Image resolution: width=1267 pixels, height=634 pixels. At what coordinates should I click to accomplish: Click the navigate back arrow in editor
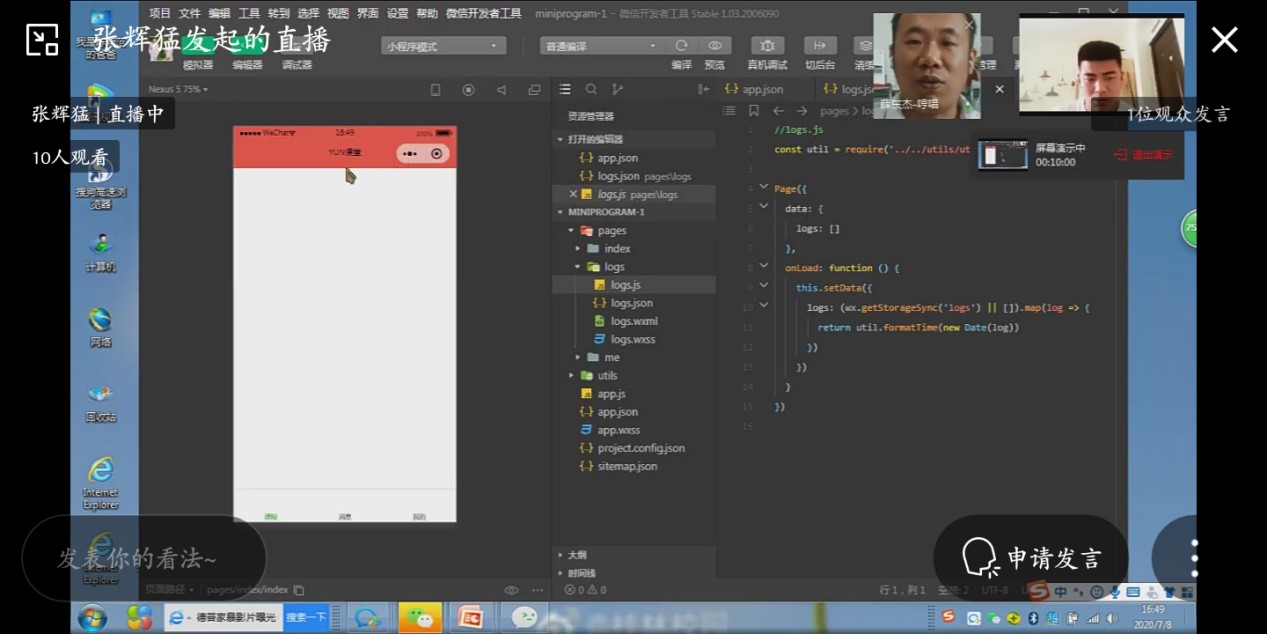click(778, 111)
